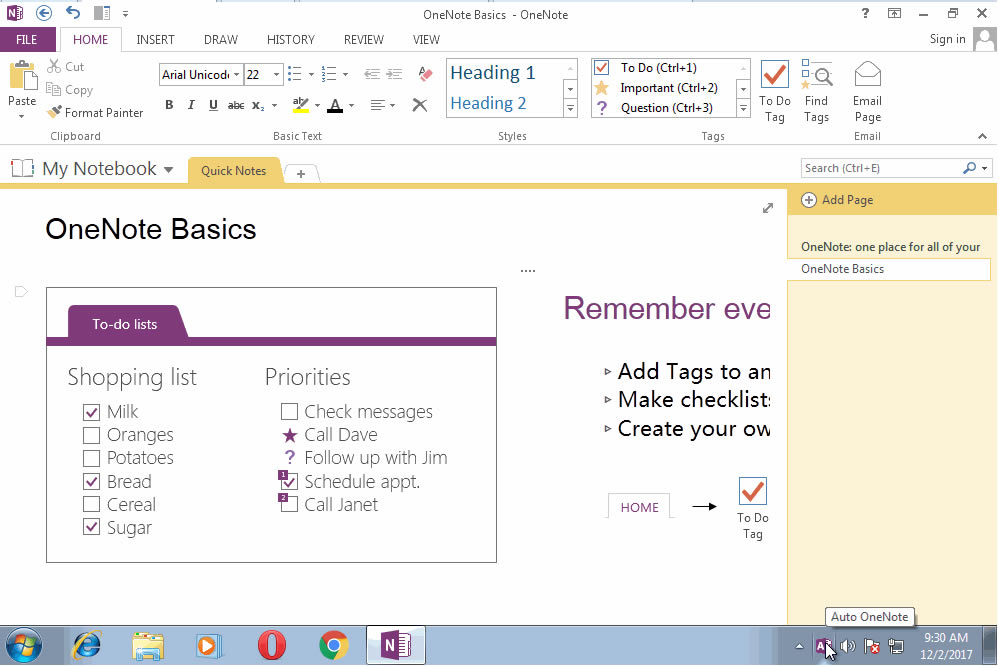This screenshot has width=999, height=666.
Task: Switch to the DRAW ribbon tab
Action: [220, 39]
